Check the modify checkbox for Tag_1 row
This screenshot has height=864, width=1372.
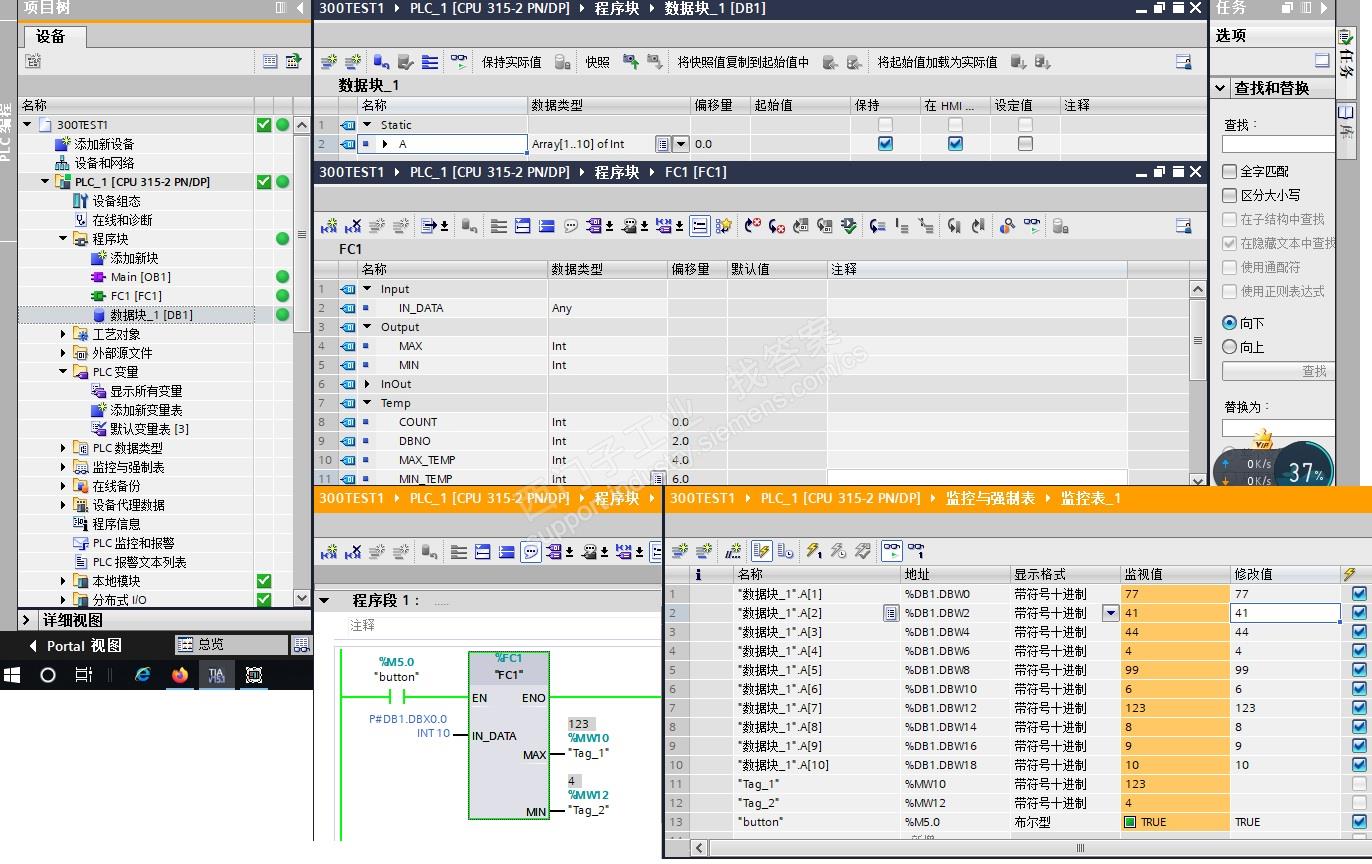point(1359,784)
